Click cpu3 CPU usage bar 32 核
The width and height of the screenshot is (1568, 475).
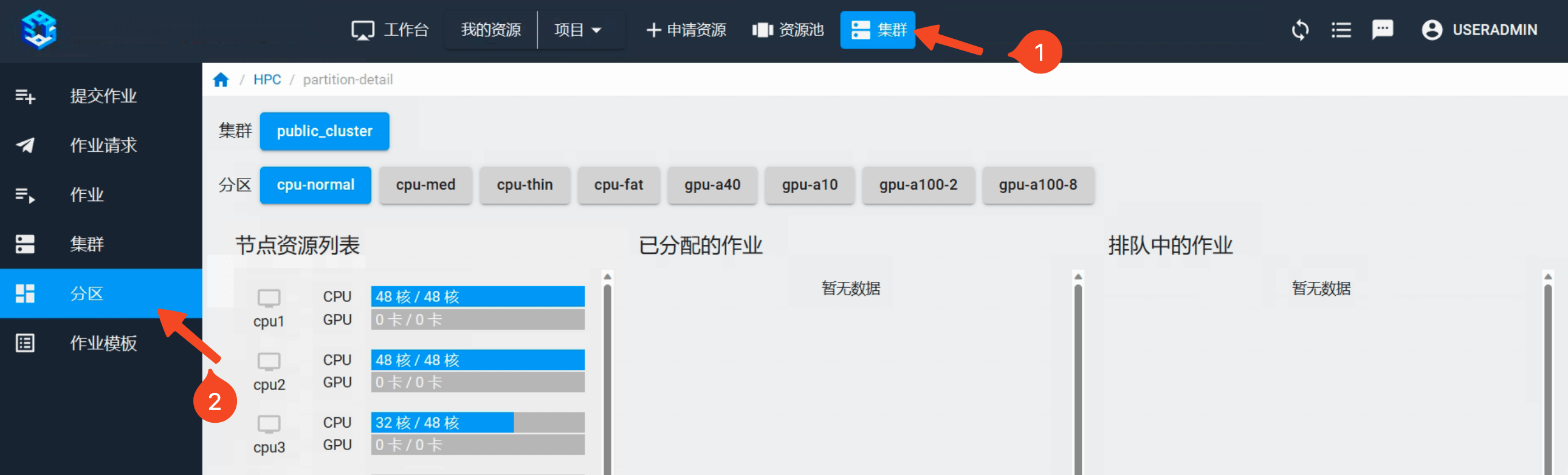coord(478,423)
